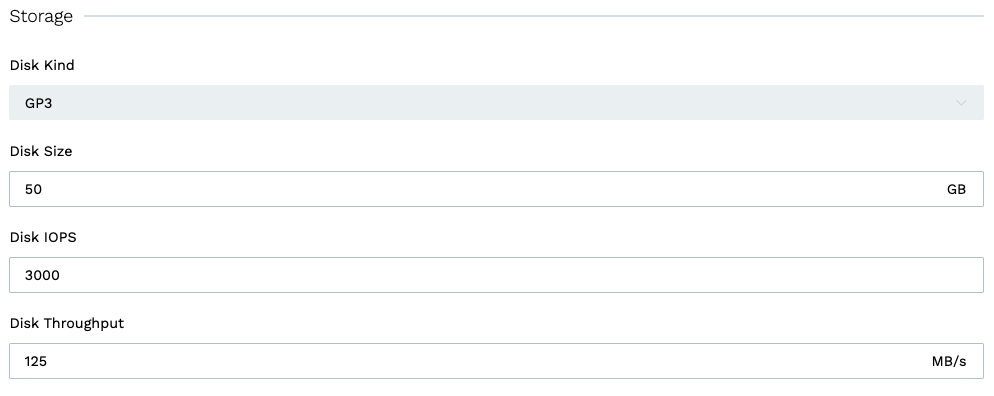
Task: Click the Storage section heading
Action: [x=41, y=16]
